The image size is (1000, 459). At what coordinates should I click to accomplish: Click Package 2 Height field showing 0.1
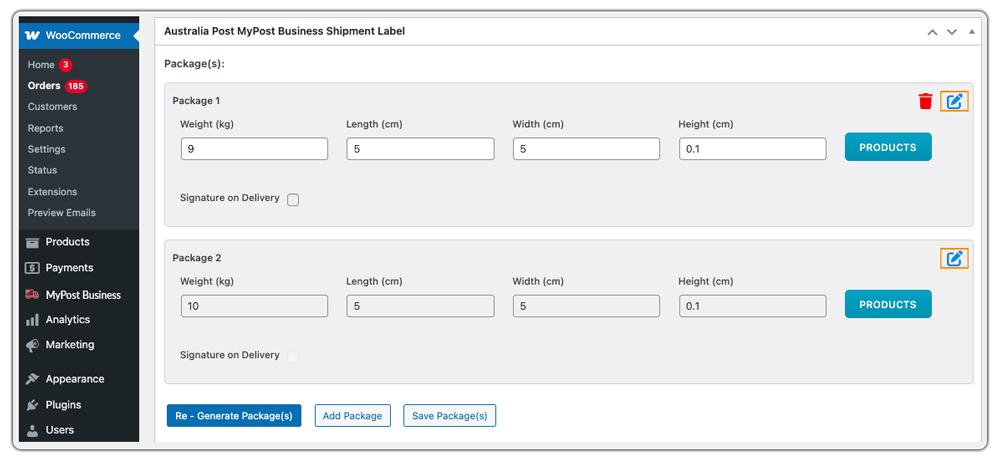[x=753, y=306]
